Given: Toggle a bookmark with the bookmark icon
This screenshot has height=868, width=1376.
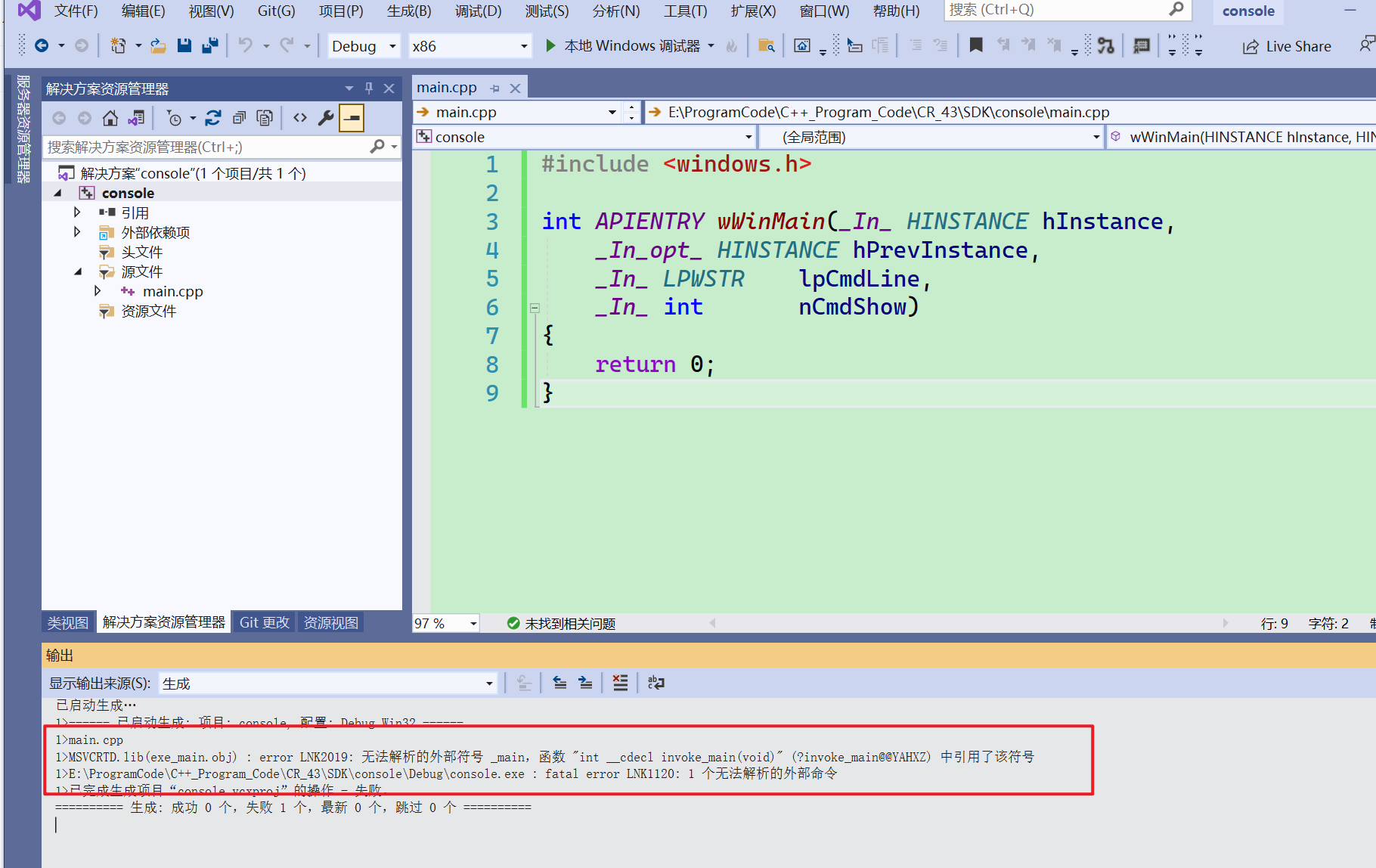Looking at the screenshot, I should [x=975, y=45].
